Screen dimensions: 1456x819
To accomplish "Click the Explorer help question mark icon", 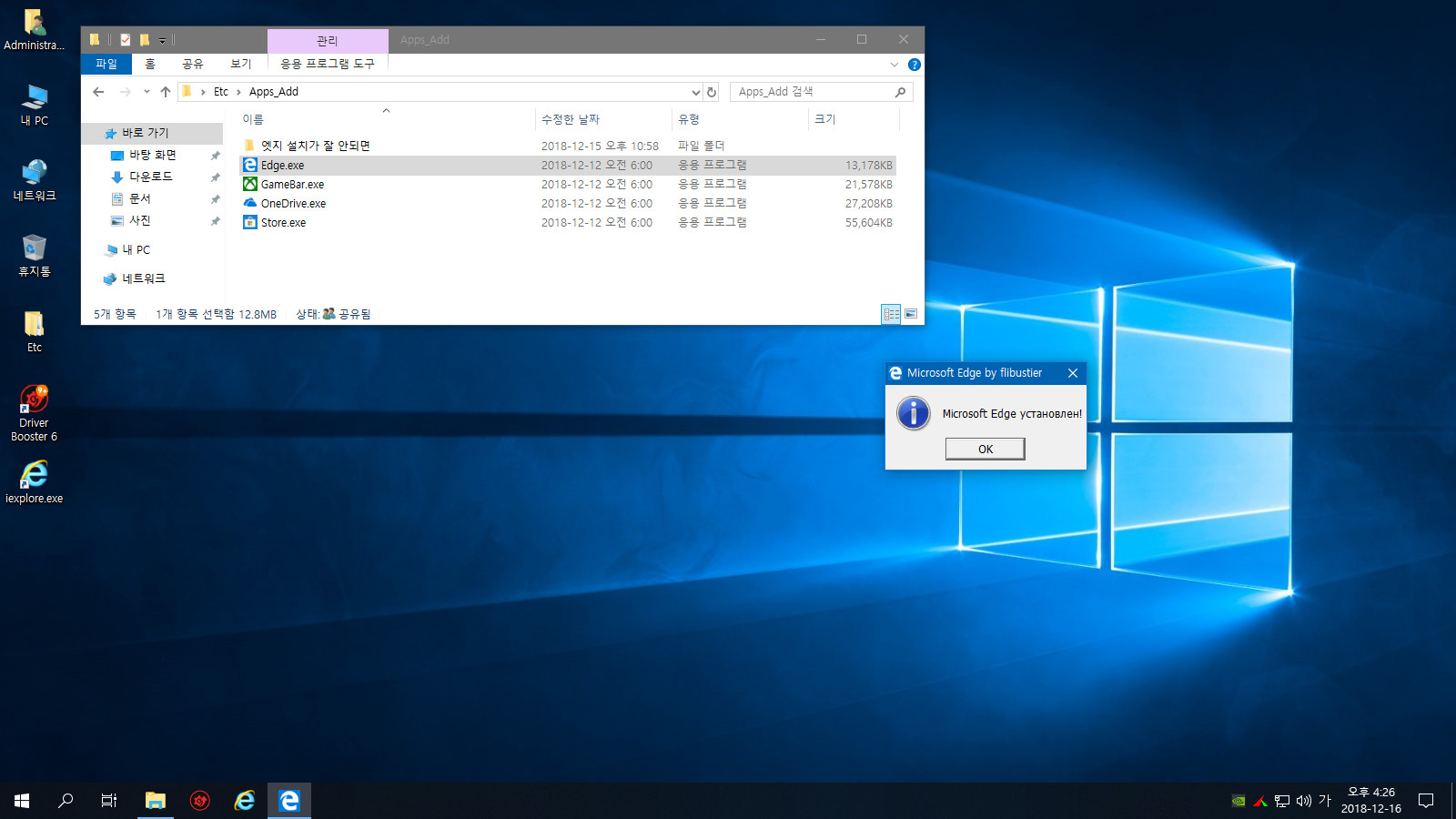I will click(915, 65).
